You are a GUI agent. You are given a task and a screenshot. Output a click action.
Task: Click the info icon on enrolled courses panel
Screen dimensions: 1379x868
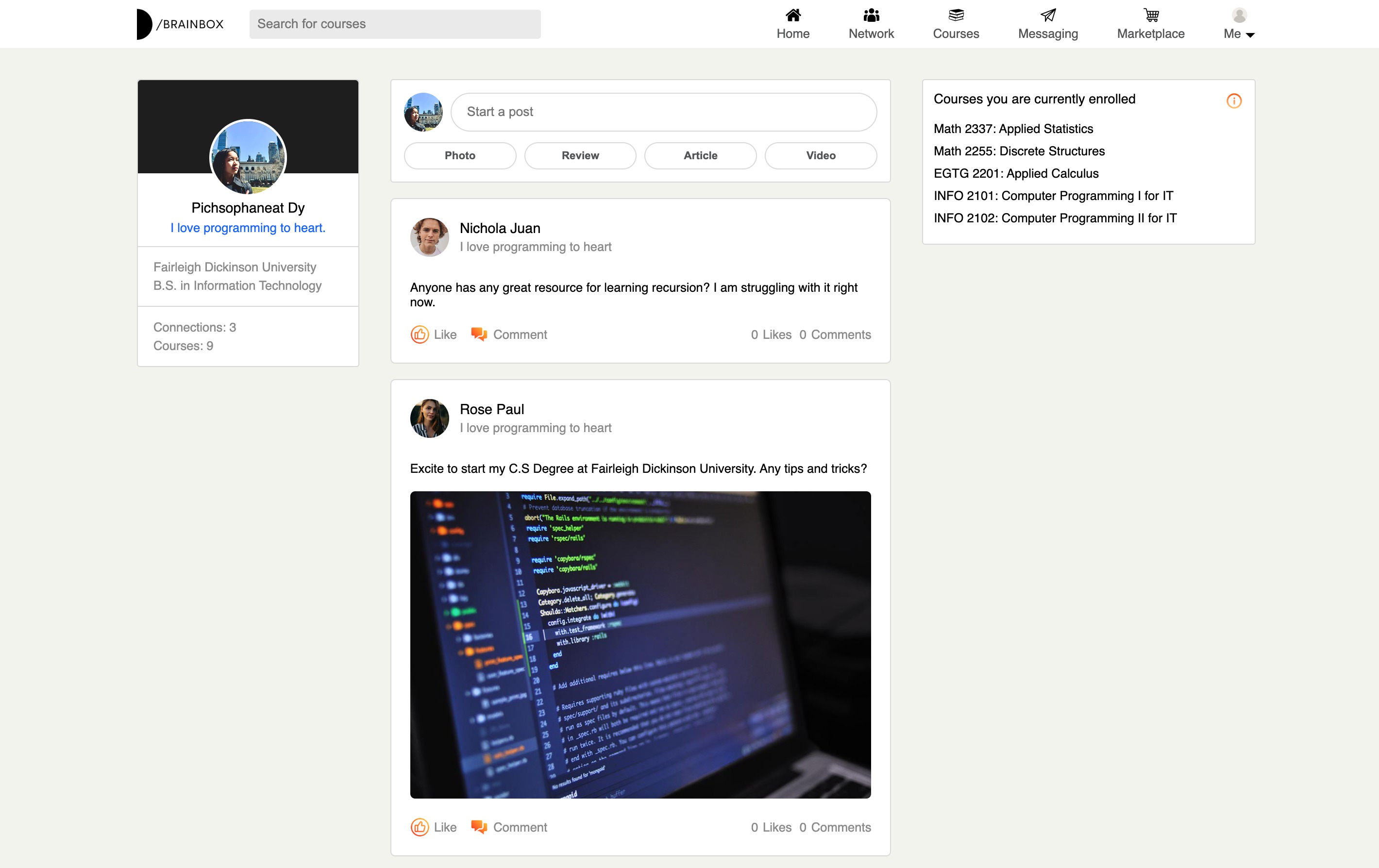(1234, 101)
